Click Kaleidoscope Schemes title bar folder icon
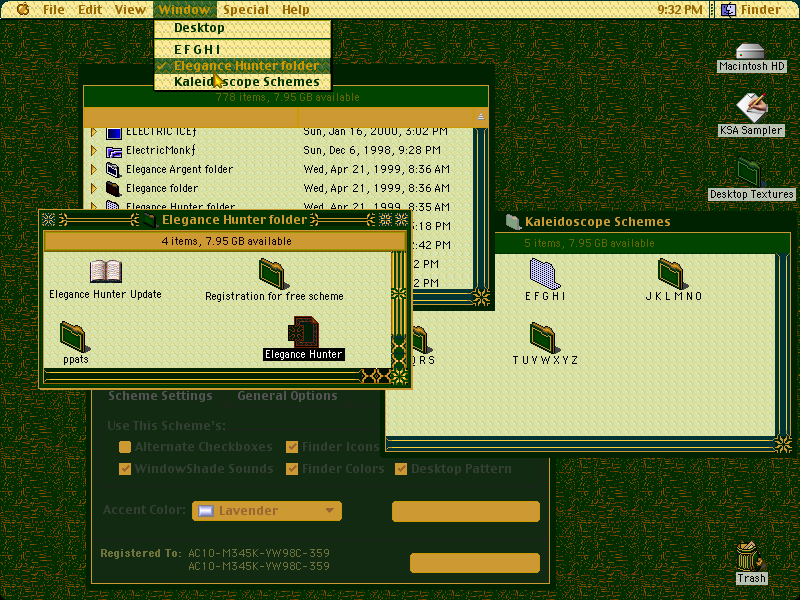This screenshot has height=600, width=800. 513,221
